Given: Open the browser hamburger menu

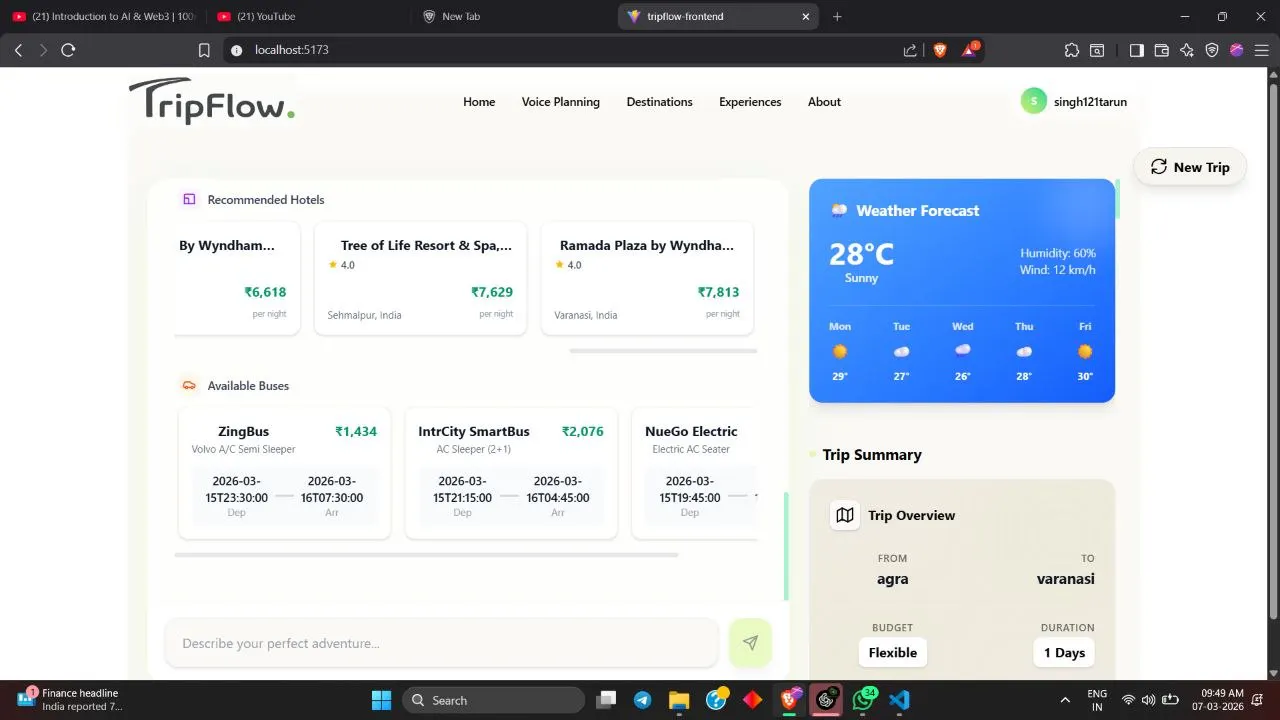Looking at the screenshot, I should click(x=1262, y=50).
